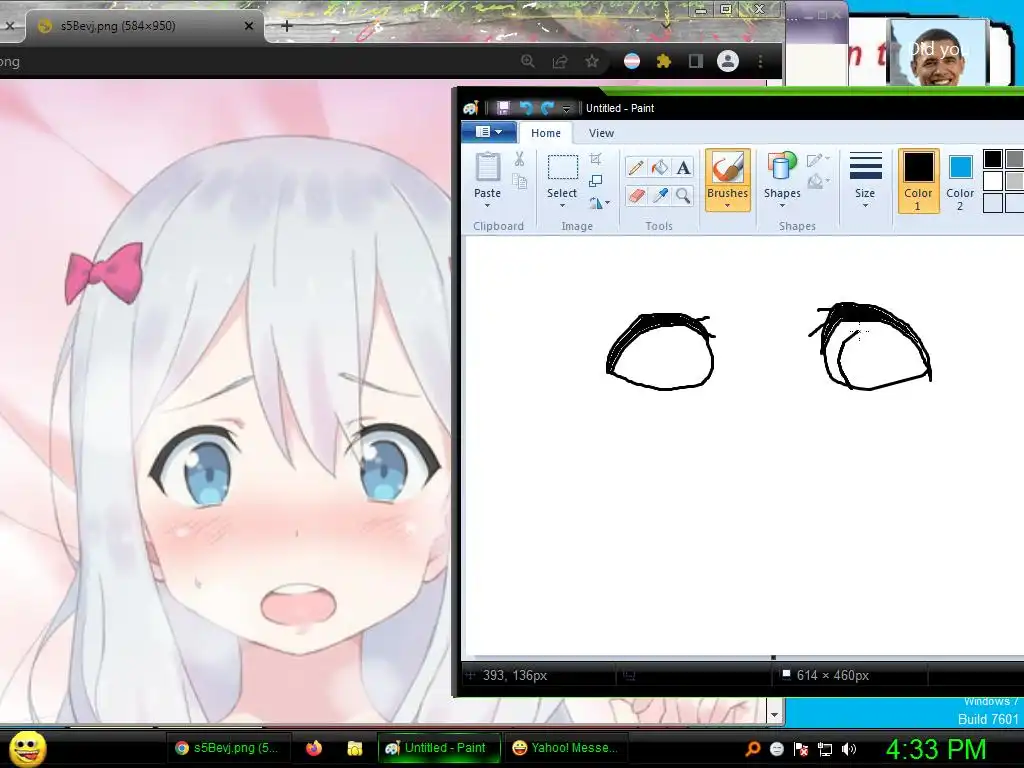Viewport: 1024px width, 768px height.
Task: Click the Save icon in Paint title bar
Action: coord(503,108)
